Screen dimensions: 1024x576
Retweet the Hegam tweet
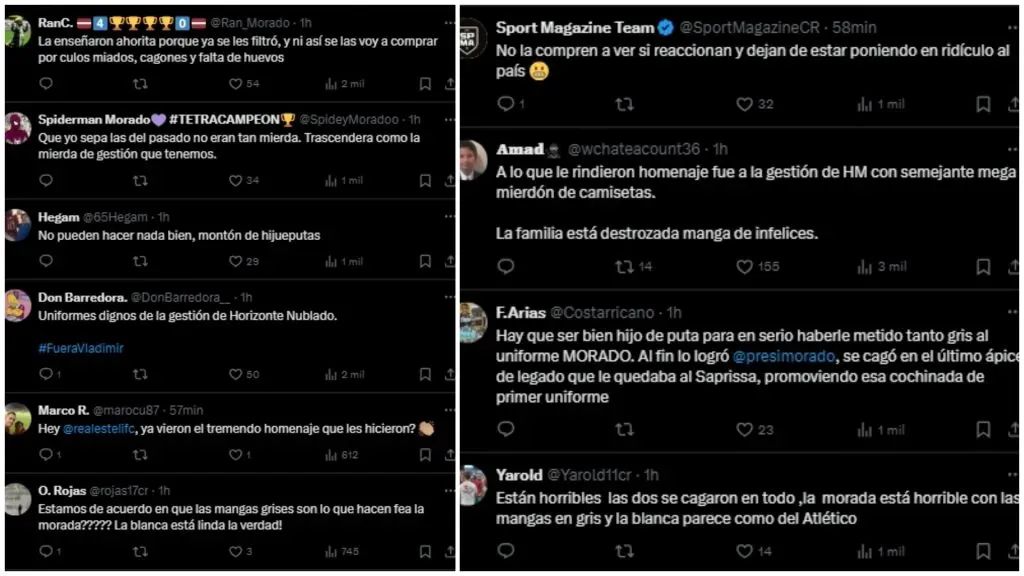click(x=140, y=261)
